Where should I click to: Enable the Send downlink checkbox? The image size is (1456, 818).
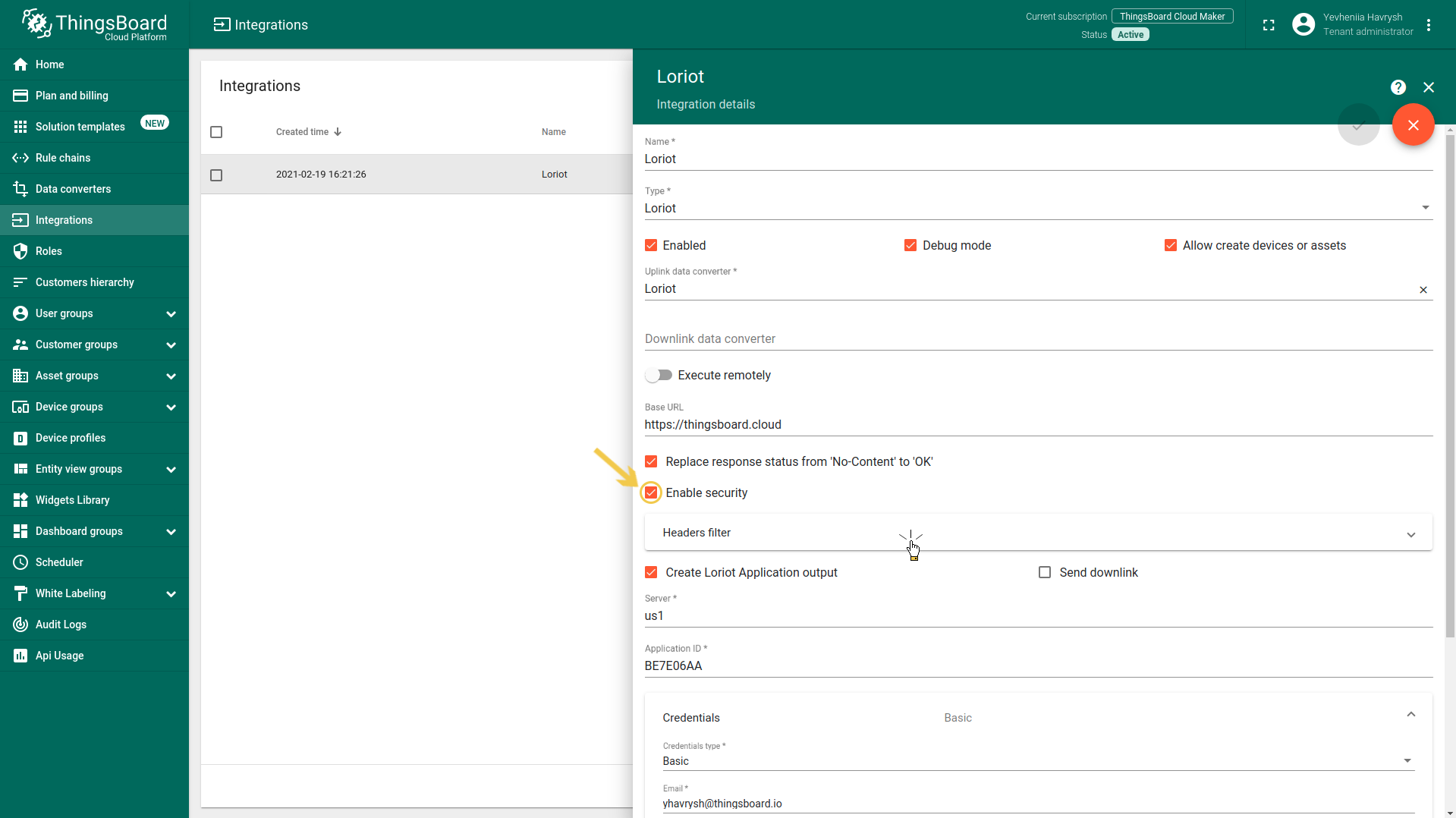coord(1044,572)
